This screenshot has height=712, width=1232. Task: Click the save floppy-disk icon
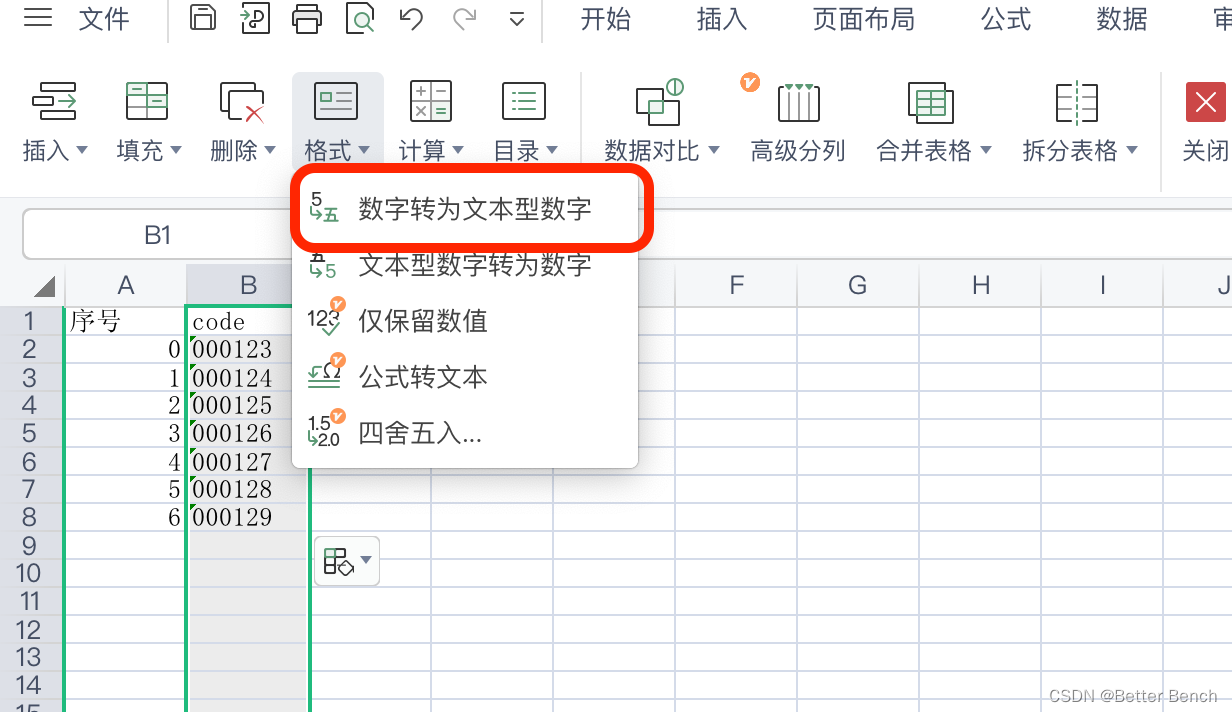click(203, 18)
